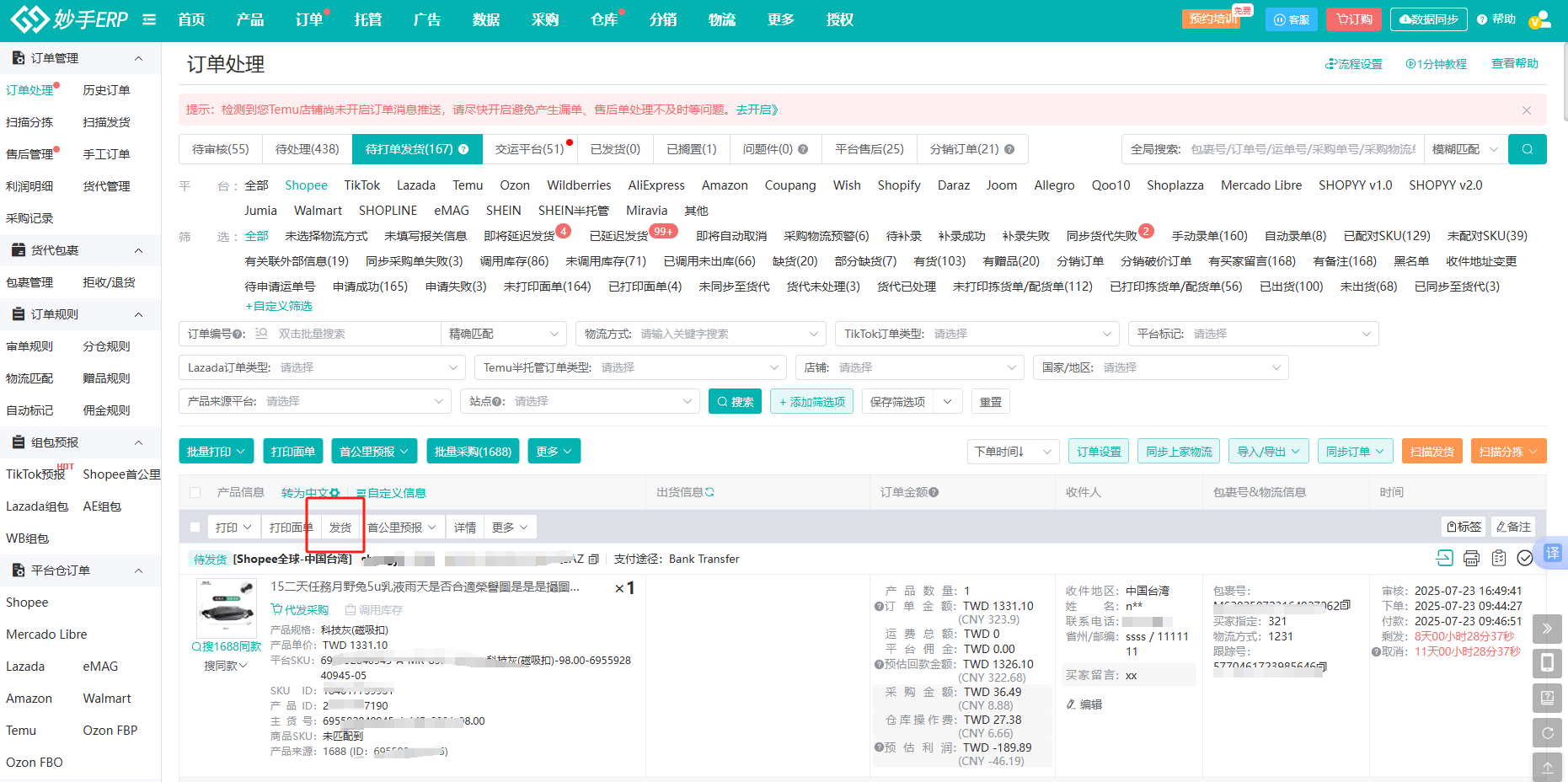Tick the checkbox left of 打印 dropdown

click(195, 528)
